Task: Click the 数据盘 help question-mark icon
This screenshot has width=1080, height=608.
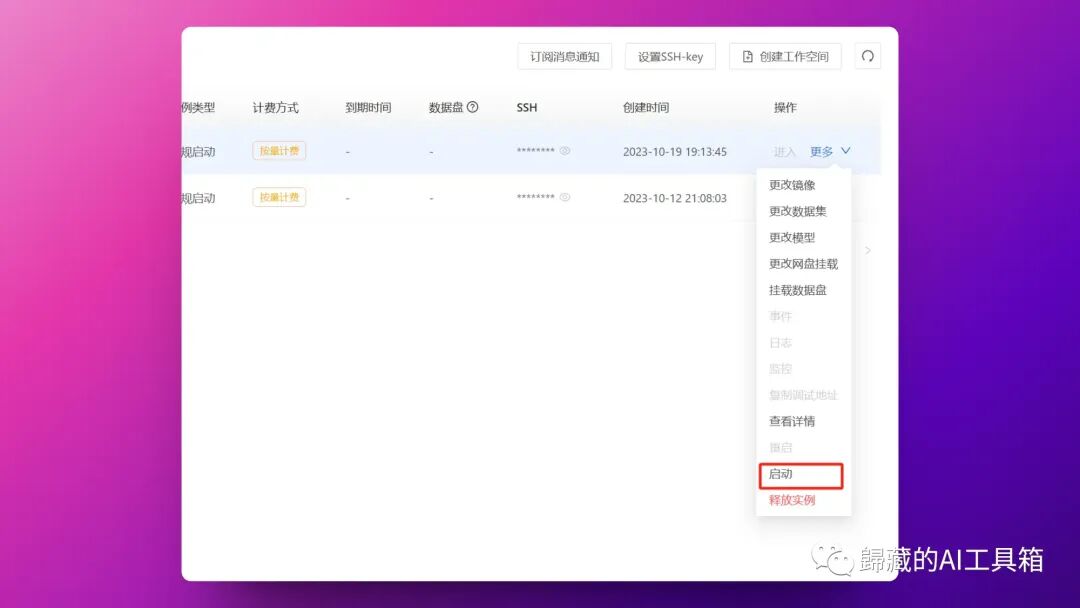Action: tap(472, 107)
